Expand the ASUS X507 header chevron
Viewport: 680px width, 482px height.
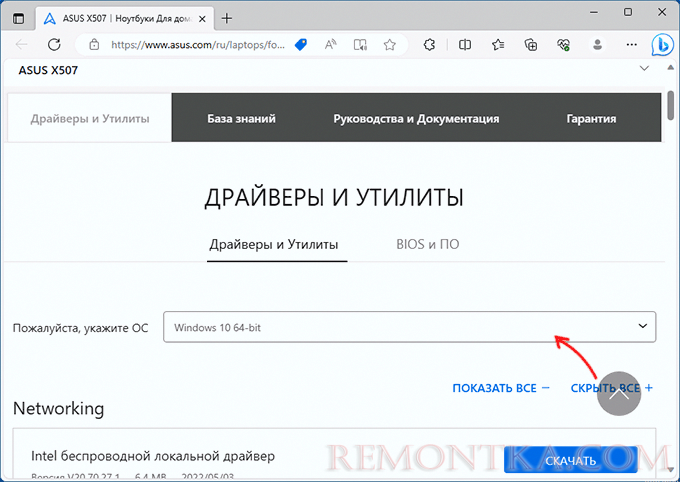(644, 68)
